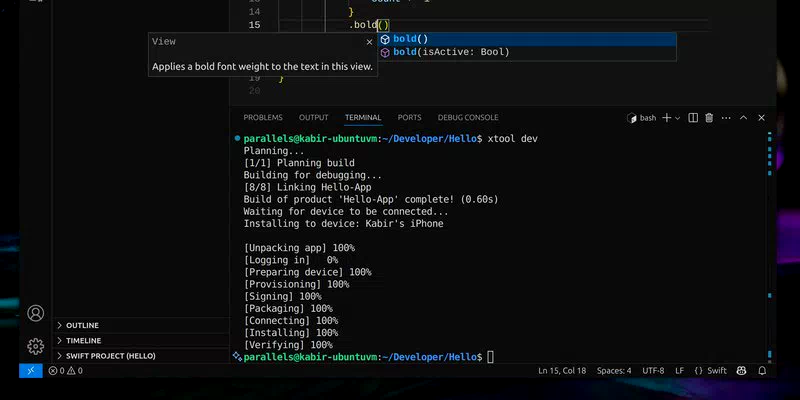Screen dimensions: 800x400
Task: Click the sparkle icon on the last prompt
Action: (x=237, y=357)
